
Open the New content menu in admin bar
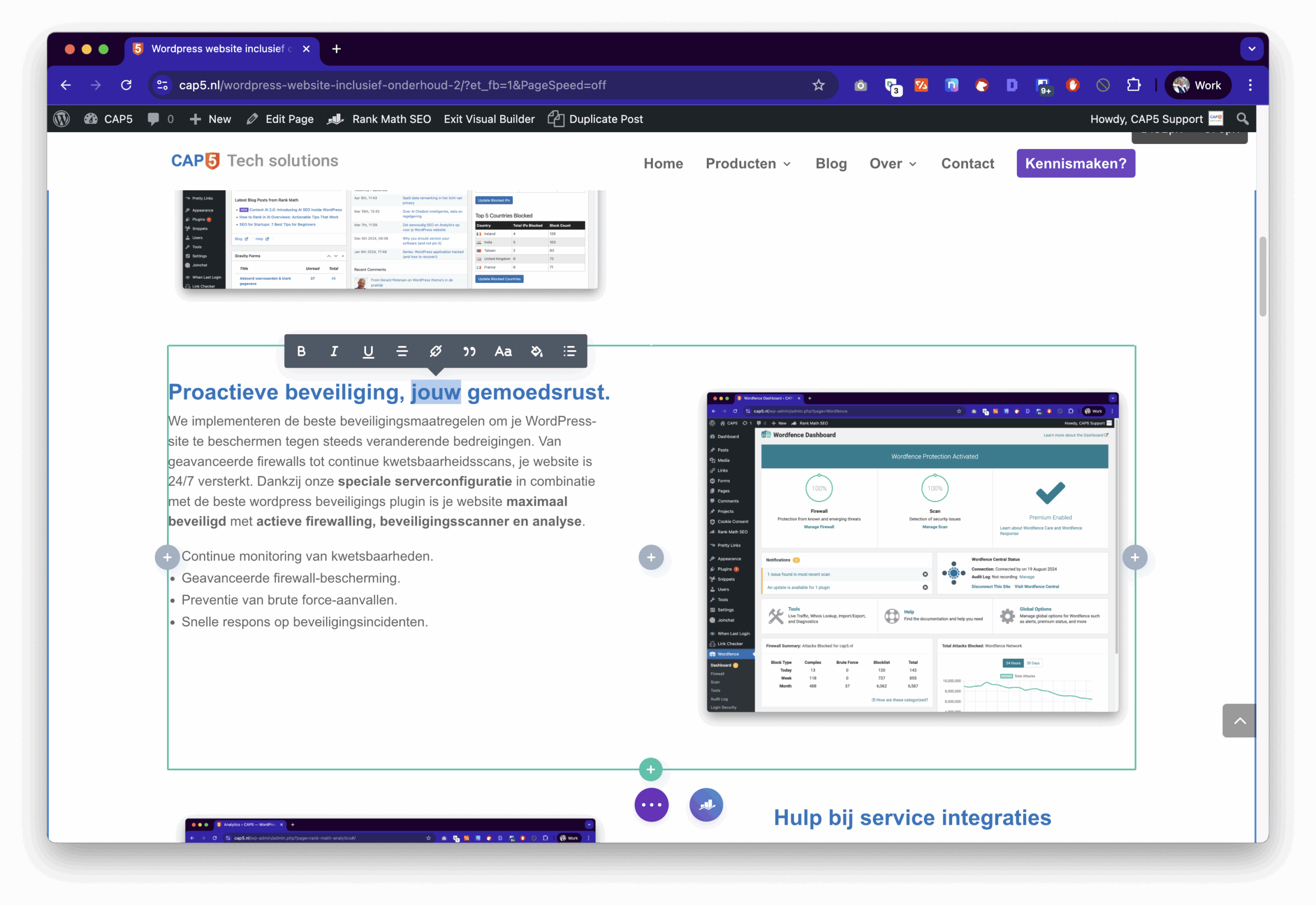click(x=210, y=118)
